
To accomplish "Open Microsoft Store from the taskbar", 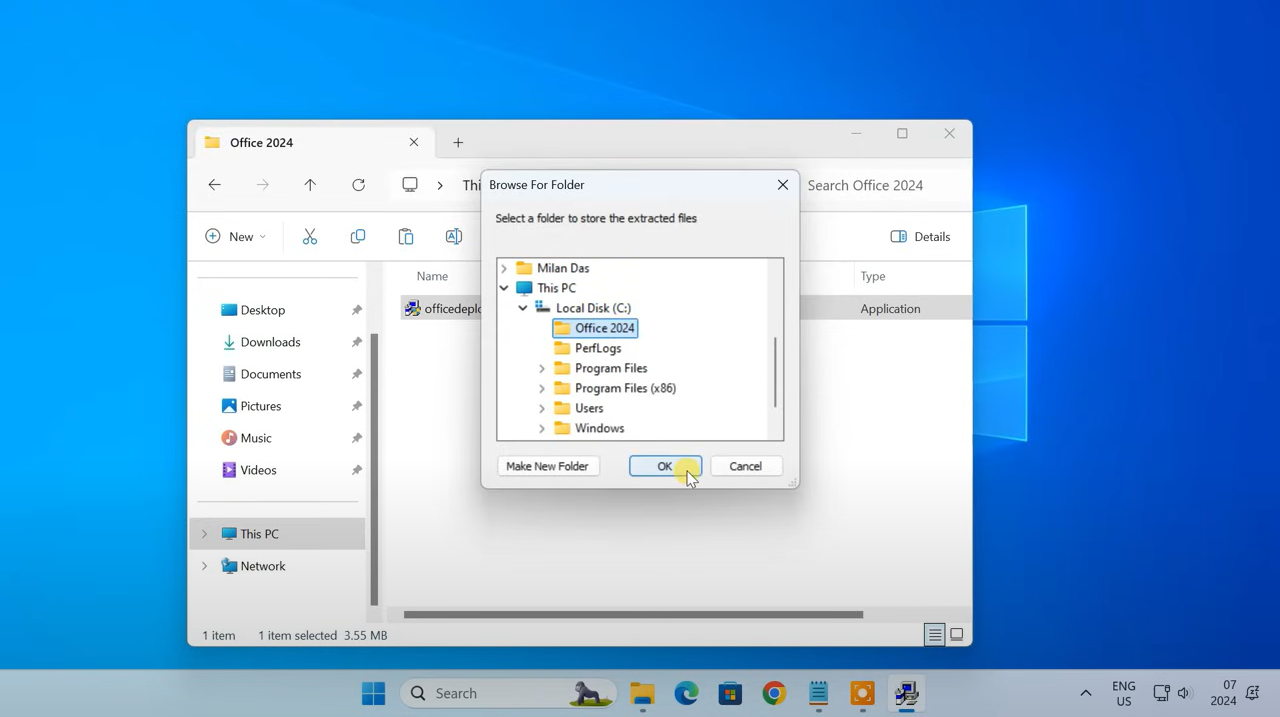I will point(730,693).
